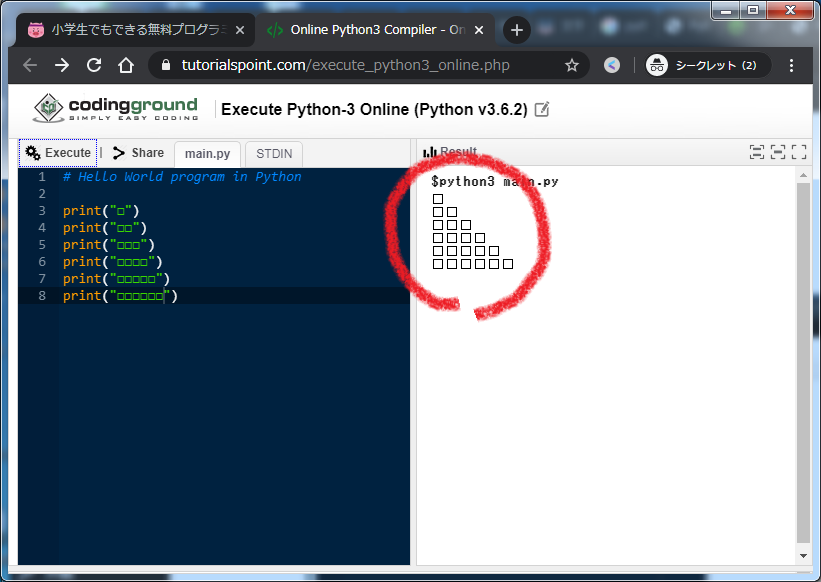
Task: Switch to the STDIN tab
Action: pyautogui.click(x=274, y=154)
